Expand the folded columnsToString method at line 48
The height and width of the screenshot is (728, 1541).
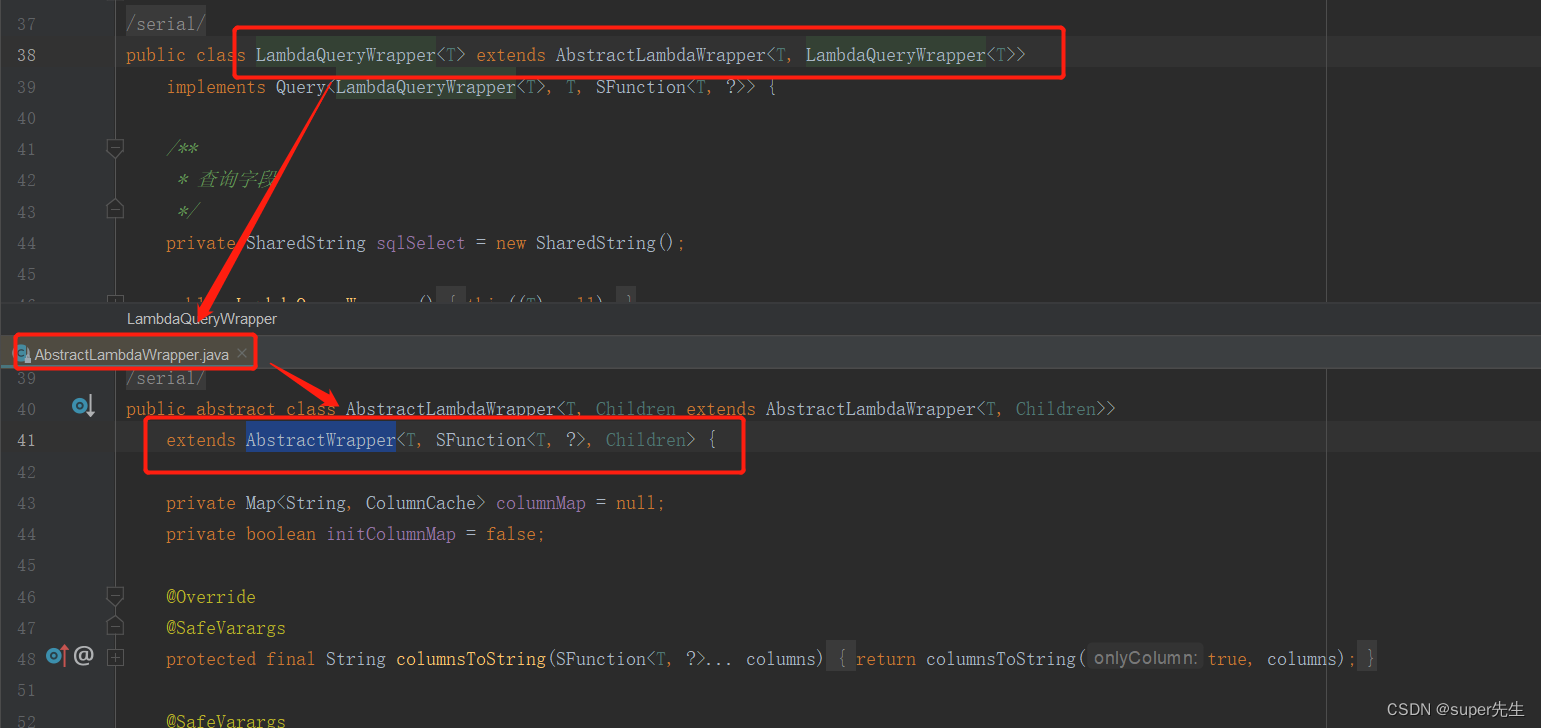tap(115, 658)
